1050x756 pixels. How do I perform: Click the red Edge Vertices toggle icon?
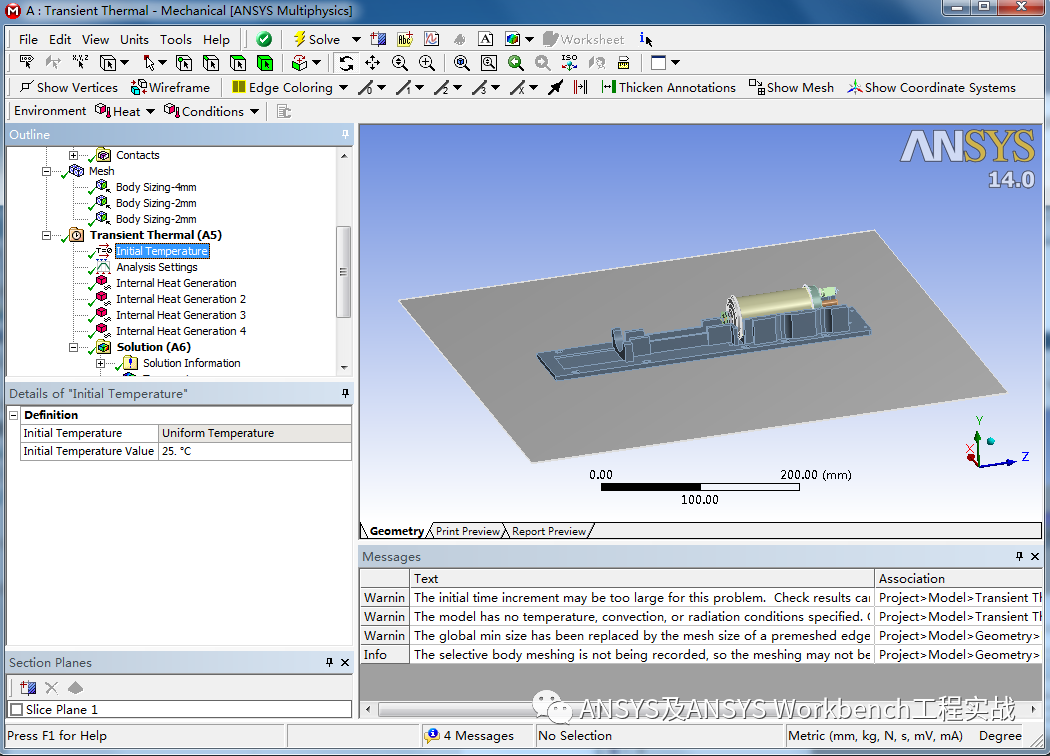pyautogui.click(x=580, y=88)
